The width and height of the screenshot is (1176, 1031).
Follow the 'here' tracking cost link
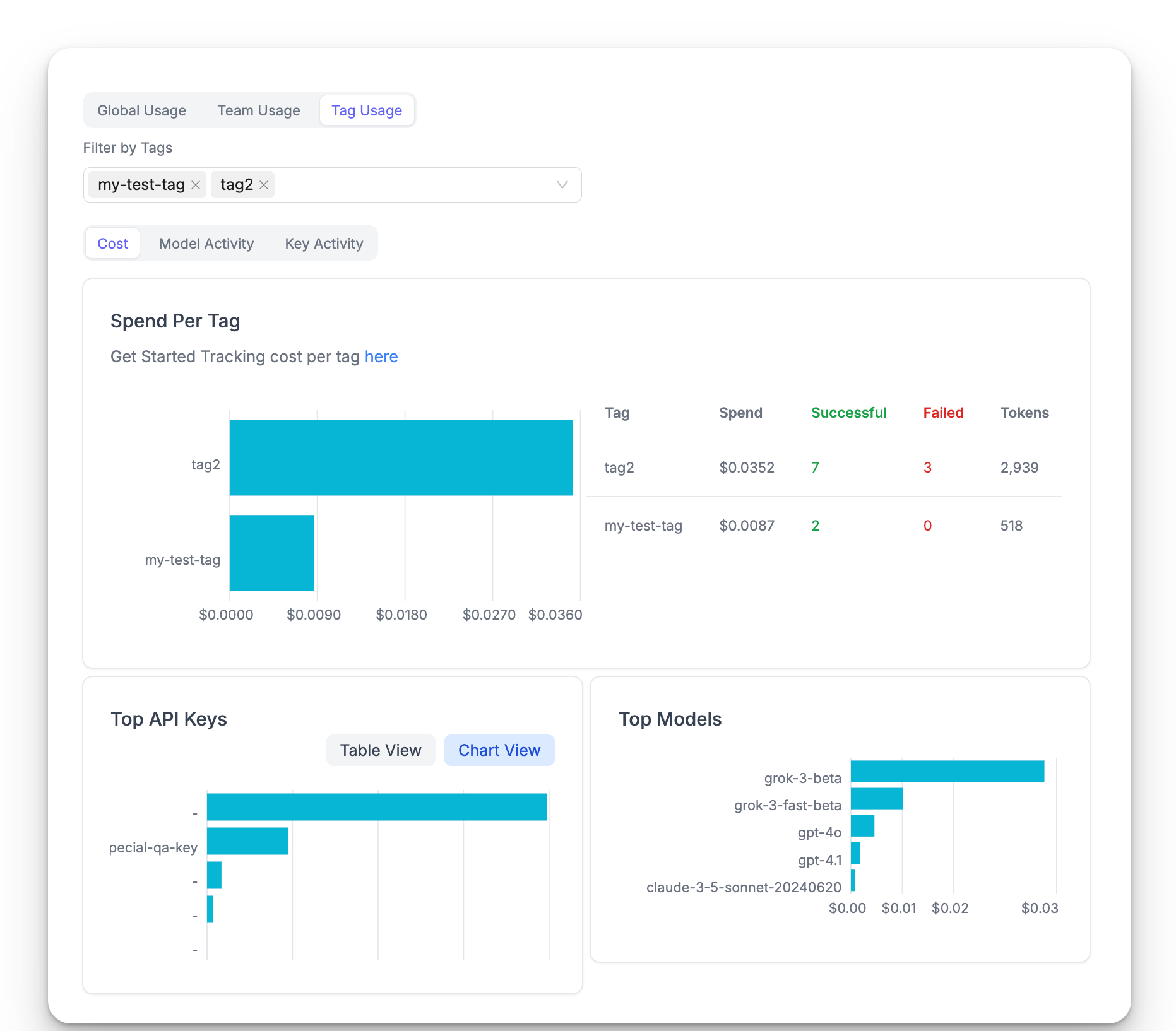pyautogui.click(x=381, y=356)
